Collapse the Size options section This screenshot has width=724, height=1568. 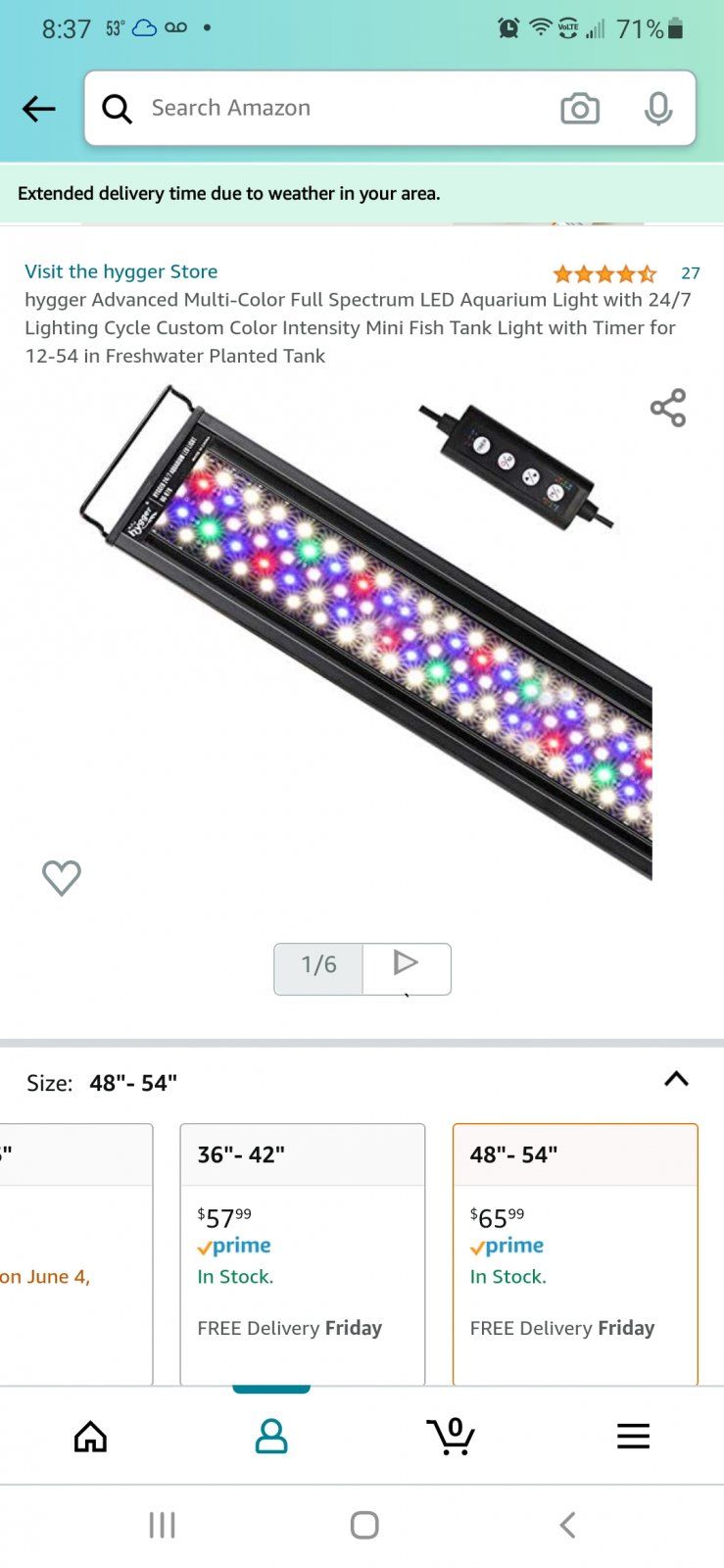coord(676,1079)
